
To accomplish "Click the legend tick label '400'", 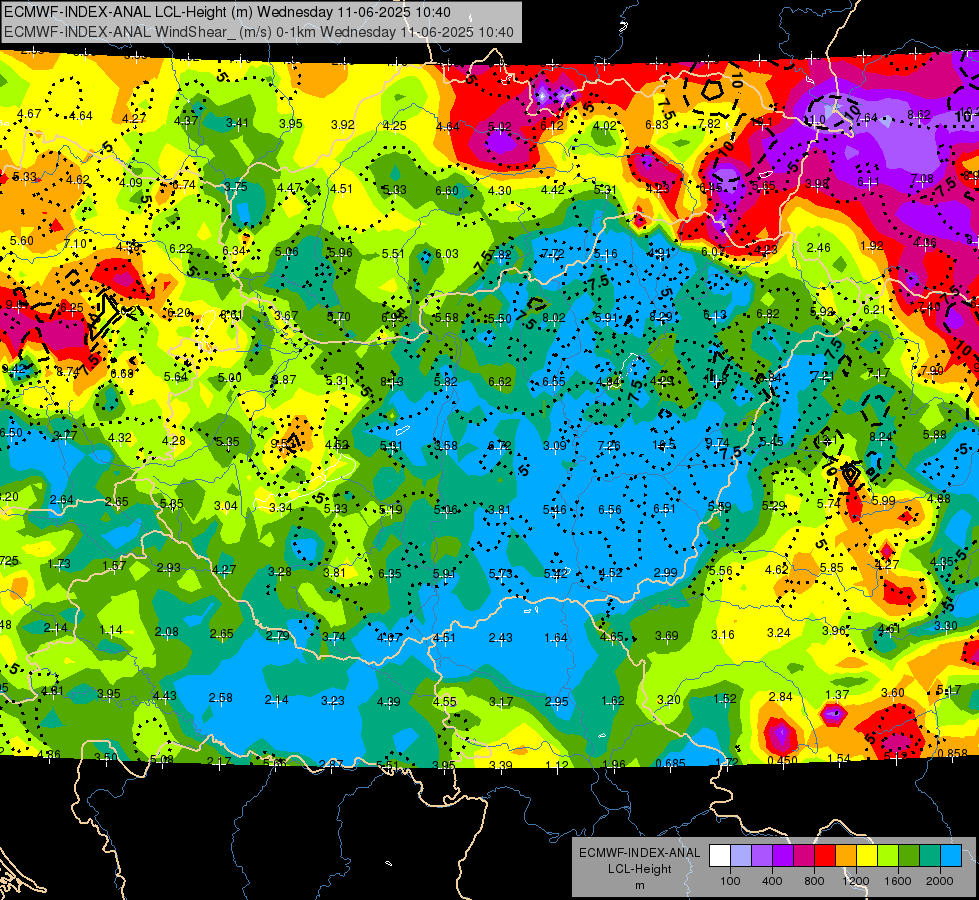I will [772, 881].
